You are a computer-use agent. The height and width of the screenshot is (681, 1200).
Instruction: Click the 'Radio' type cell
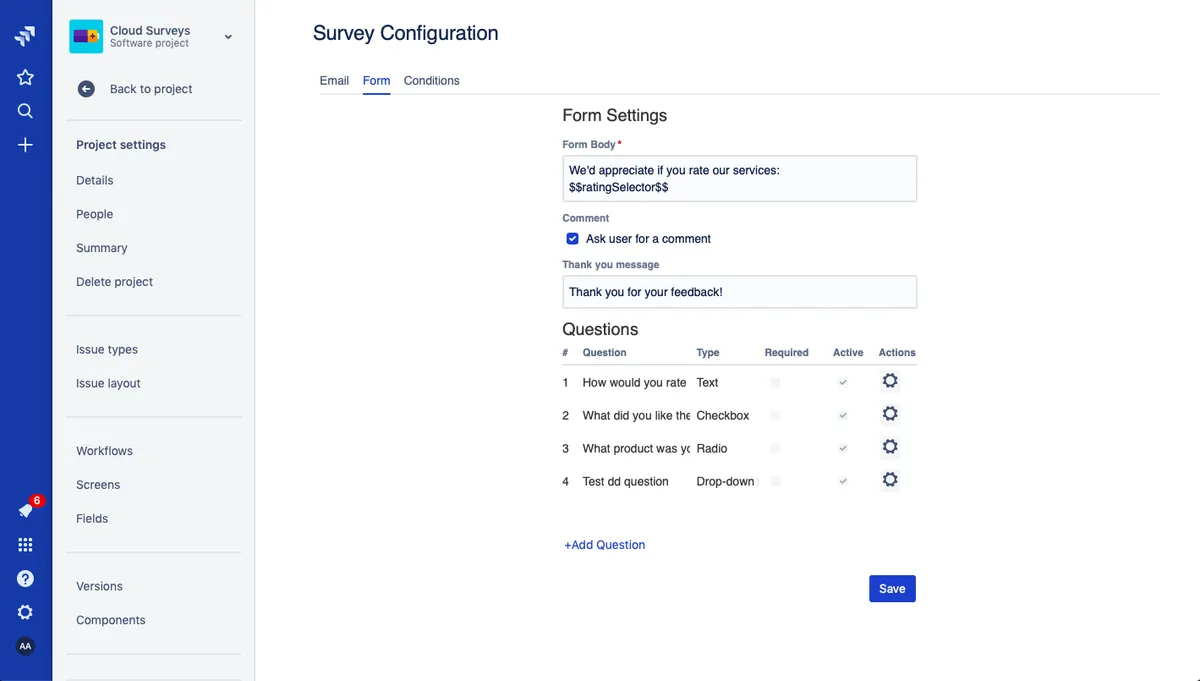712,449
